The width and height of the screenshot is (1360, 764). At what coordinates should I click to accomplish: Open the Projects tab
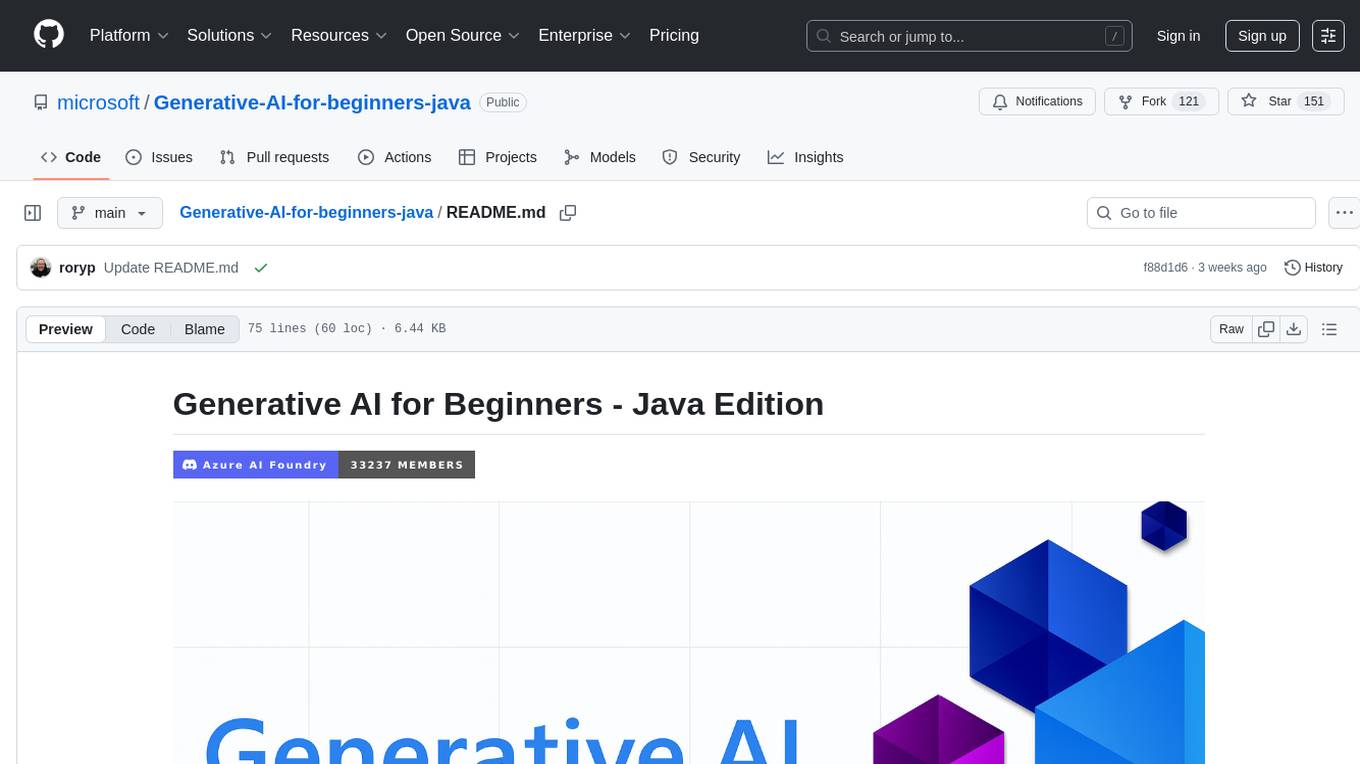pos(498,157)
